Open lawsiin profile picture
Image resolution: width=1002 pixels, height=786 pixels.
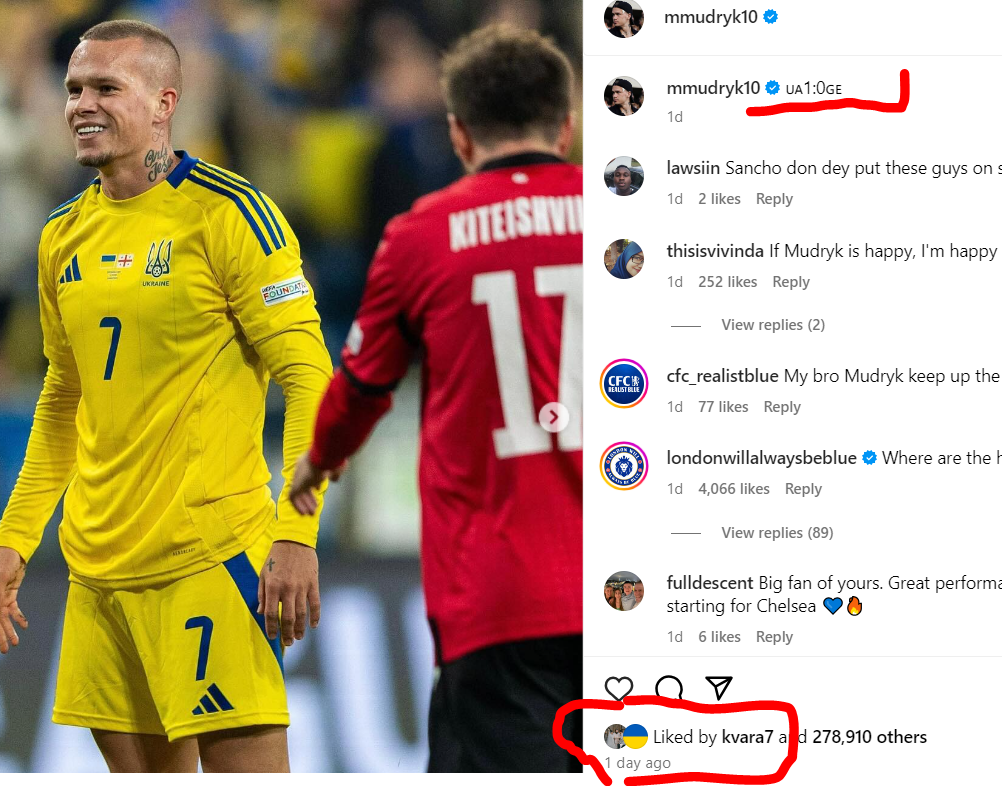(624, 175)
